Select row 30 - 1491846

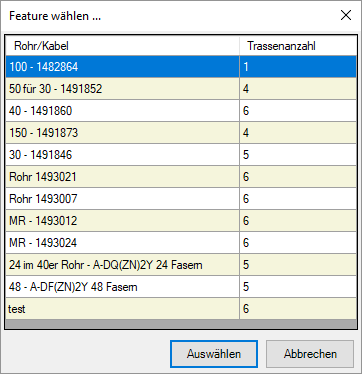(181, 155)
